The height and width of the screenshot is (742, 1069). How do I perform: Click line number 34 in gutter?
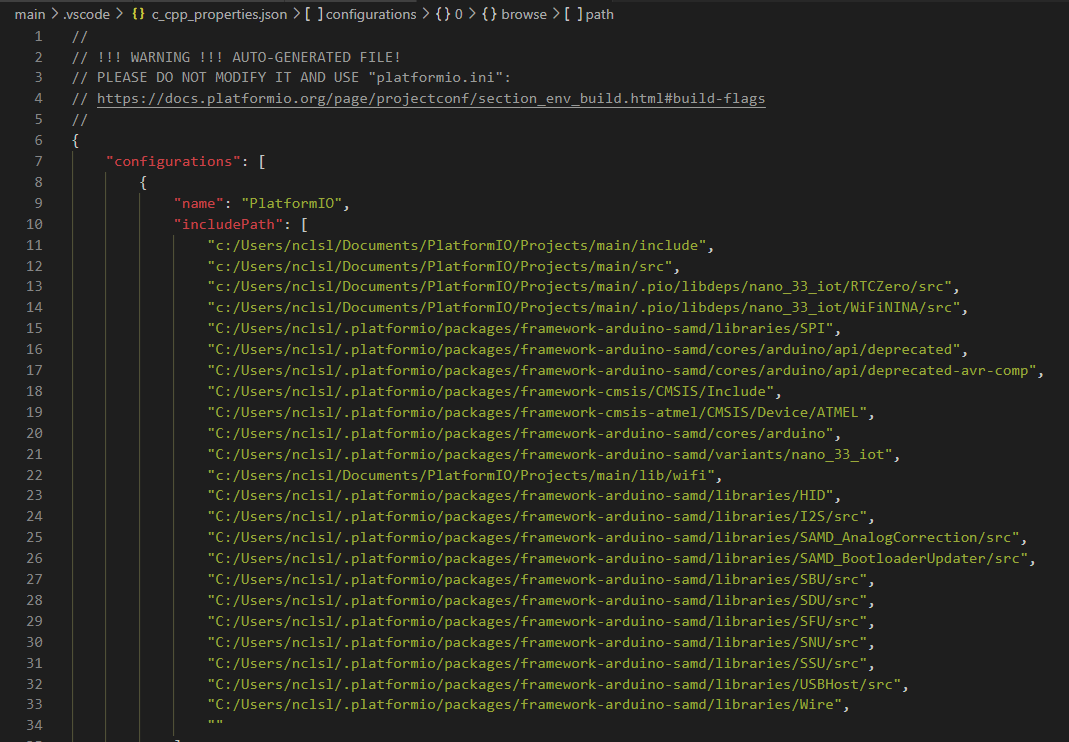pos(34,725)
